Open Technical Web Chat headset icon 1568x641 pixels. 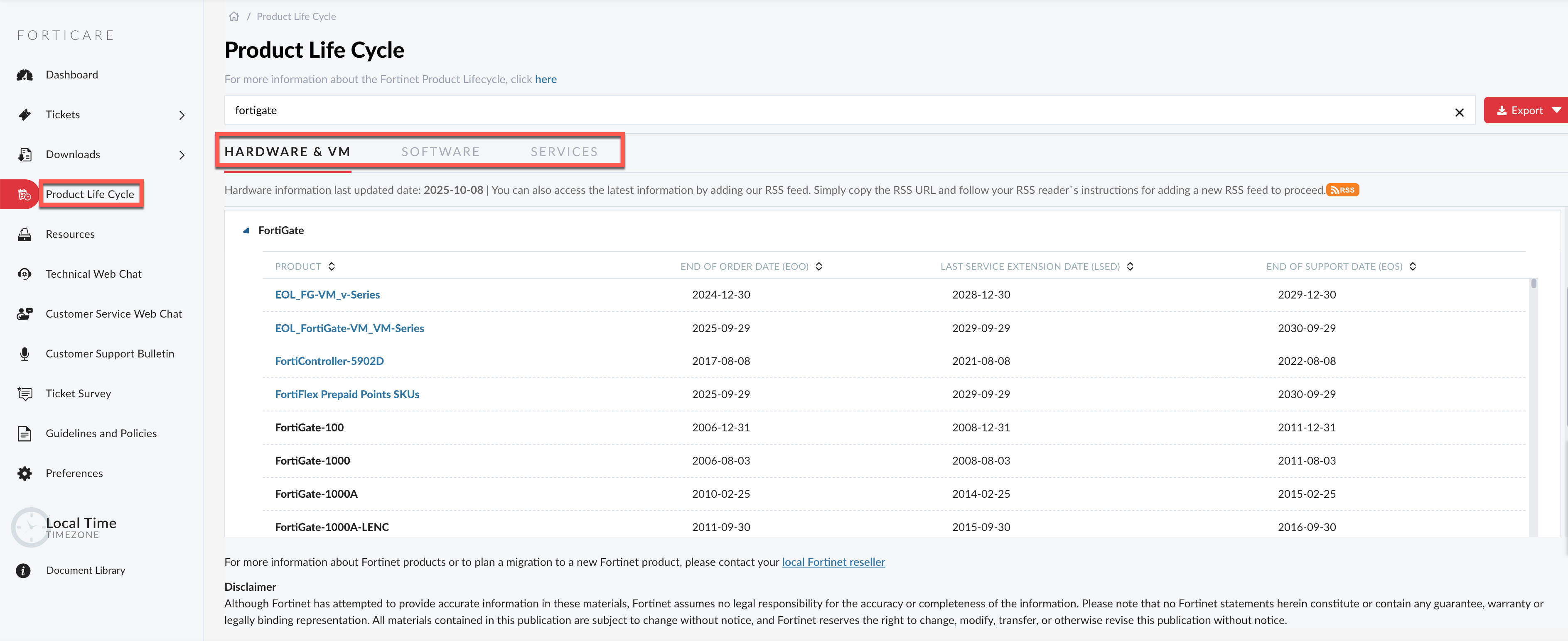click(25, 274)
